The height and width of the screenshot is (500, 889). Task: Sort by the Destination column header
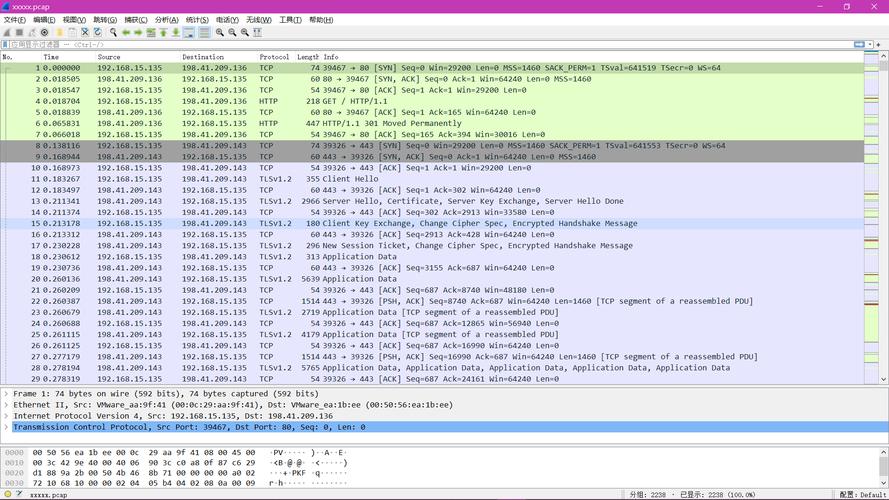[219, 57]
